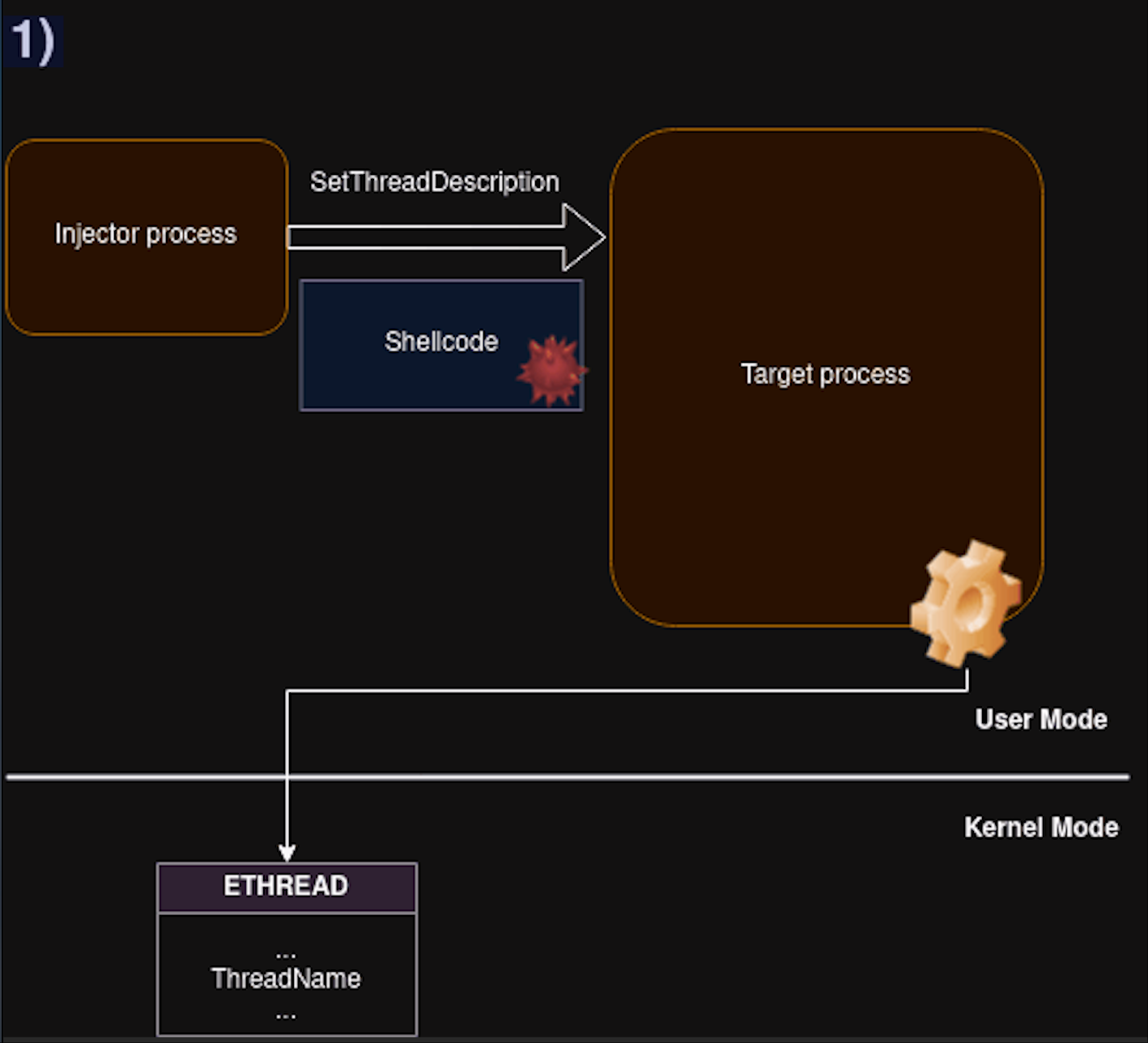Select the Shellcode text label
The image size is (1148, 1043).
pyautogui.click(x=440, y=342)
